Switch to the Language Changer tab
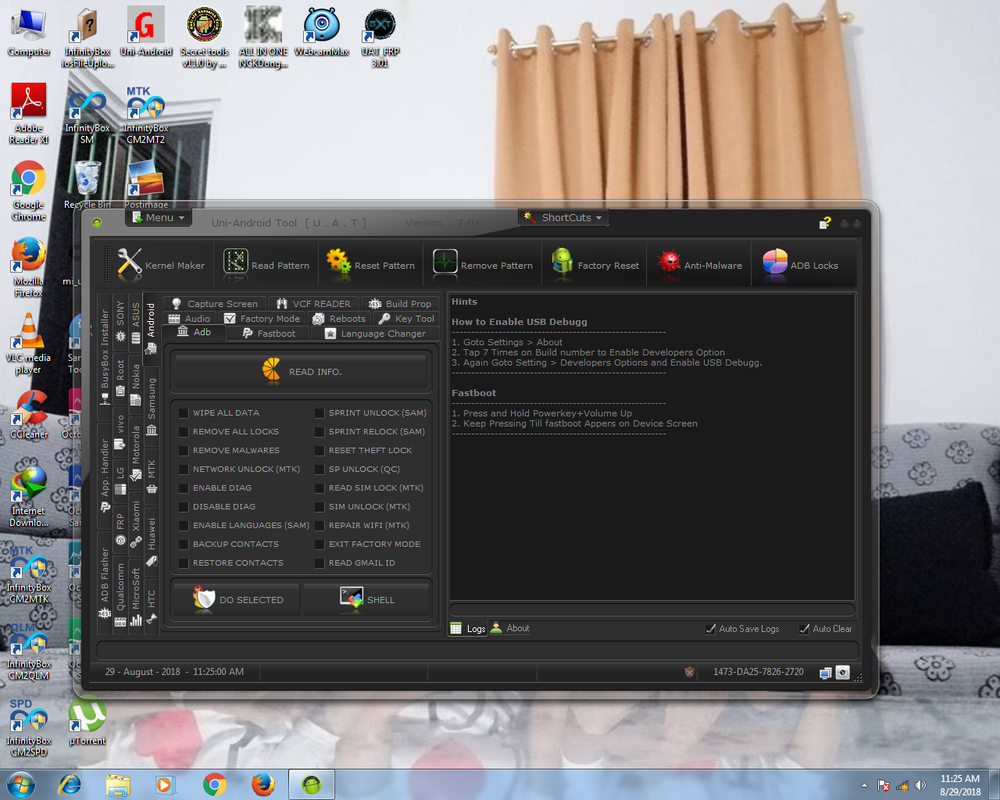Image resolution: width=1000 pixels, height=800 pixels. tap(375, 333)
